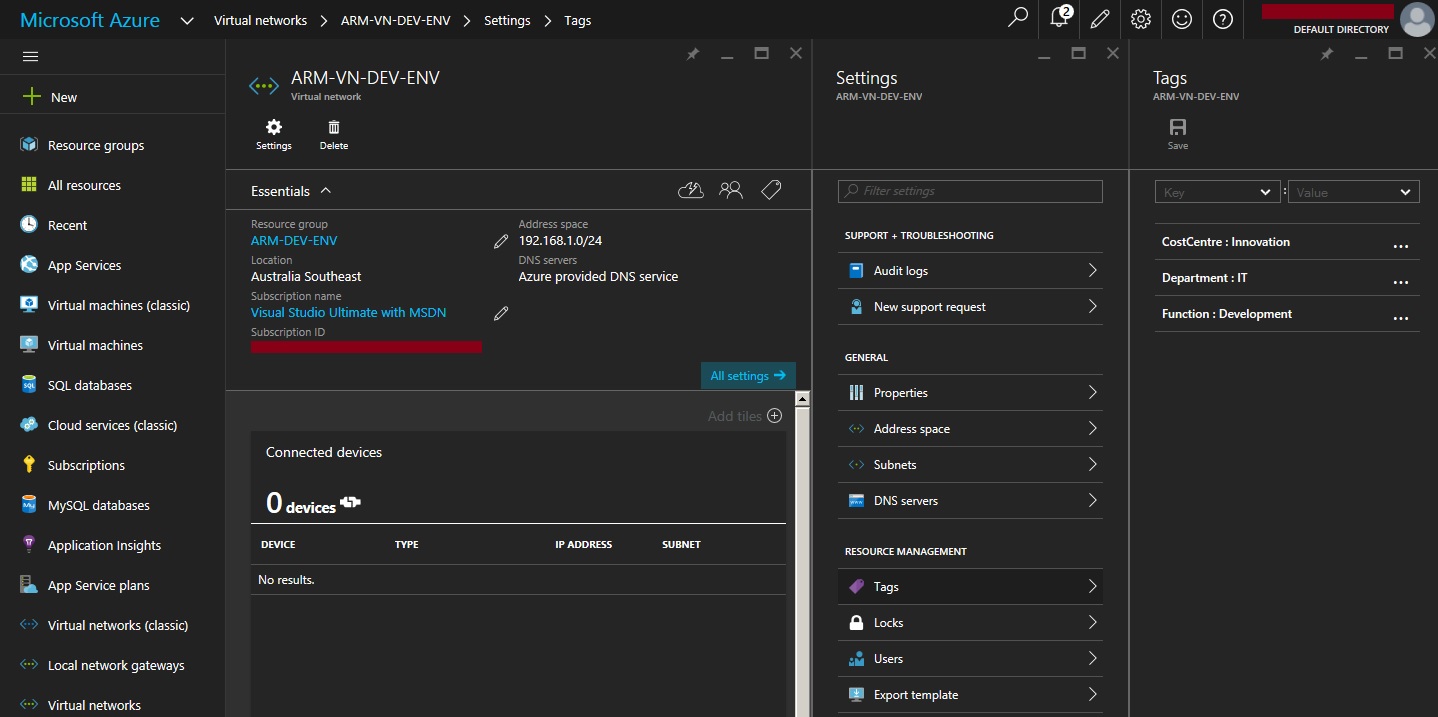Open the Value dropdown in Tags

(1353, 192)
